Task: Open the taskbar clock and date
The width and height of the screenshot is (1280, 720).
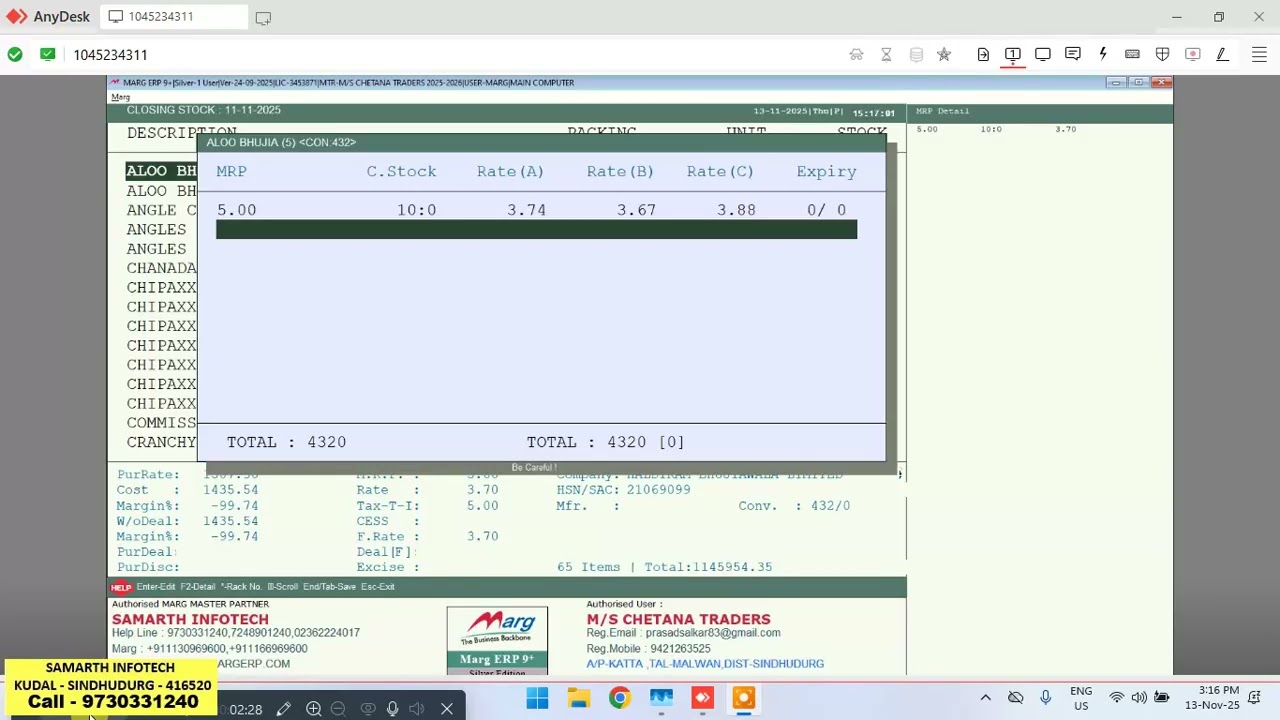Action: pos(1212,698)
